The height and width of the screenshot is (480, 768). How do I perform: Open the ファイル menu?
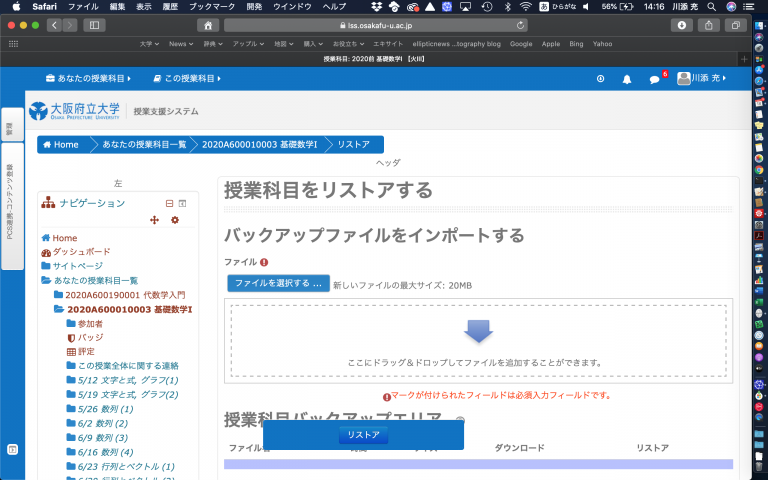click(x=83, y=7)
